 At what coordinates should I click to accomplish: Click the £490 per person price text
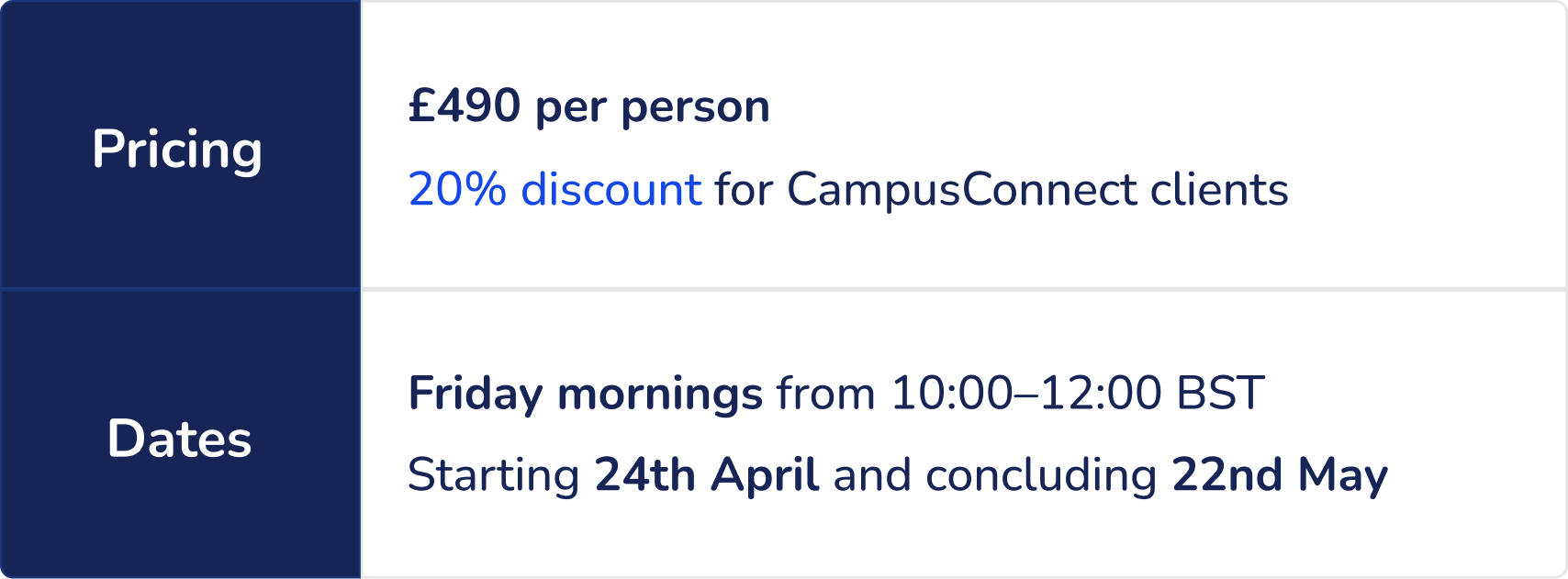point(588,107)
